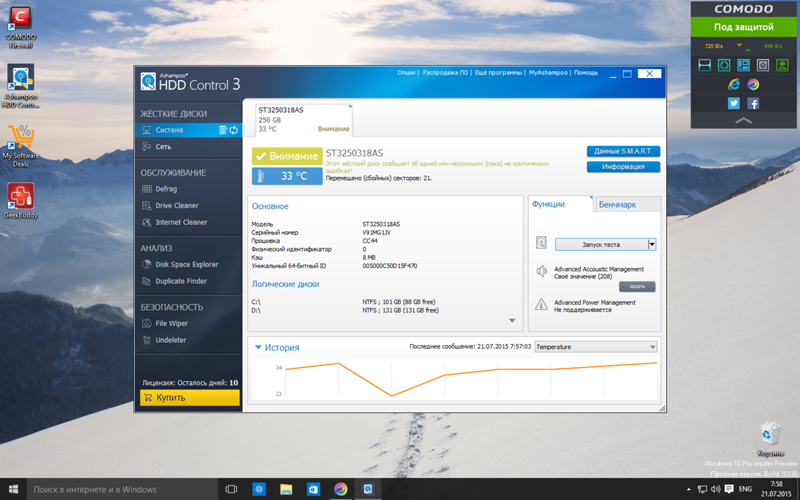Viewport: 800px width, 500px height.
Task: Open the Temperature history dropdown
Action: [x=595, y=347]
